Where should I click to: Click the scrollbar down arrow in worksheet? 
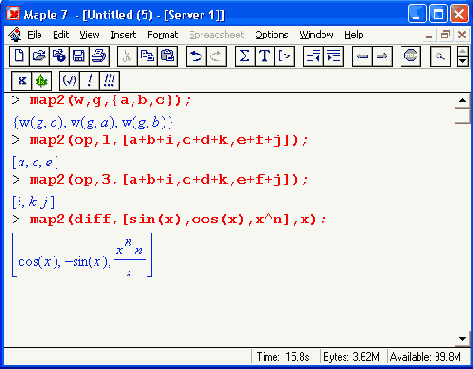(x=462, y=339)
